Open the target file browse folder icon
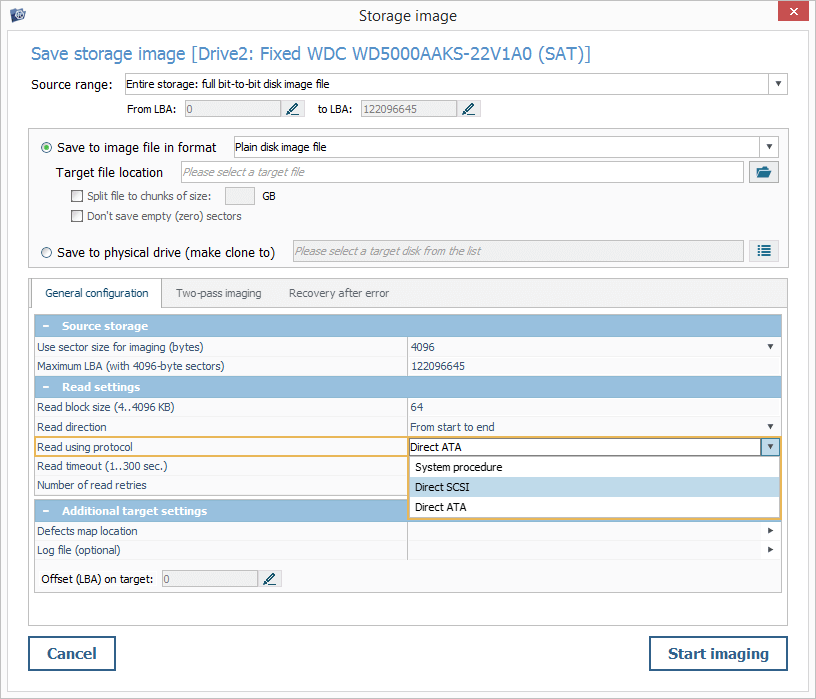 click(x=764, y=172)
